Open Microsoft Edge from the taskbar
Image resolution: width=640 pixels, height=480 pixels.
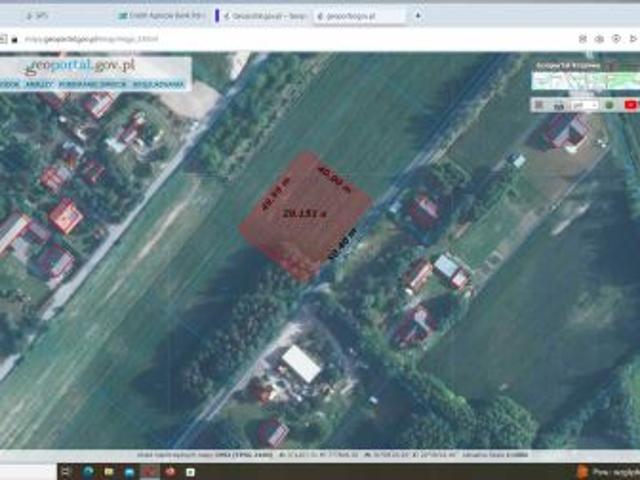point(88,472)
